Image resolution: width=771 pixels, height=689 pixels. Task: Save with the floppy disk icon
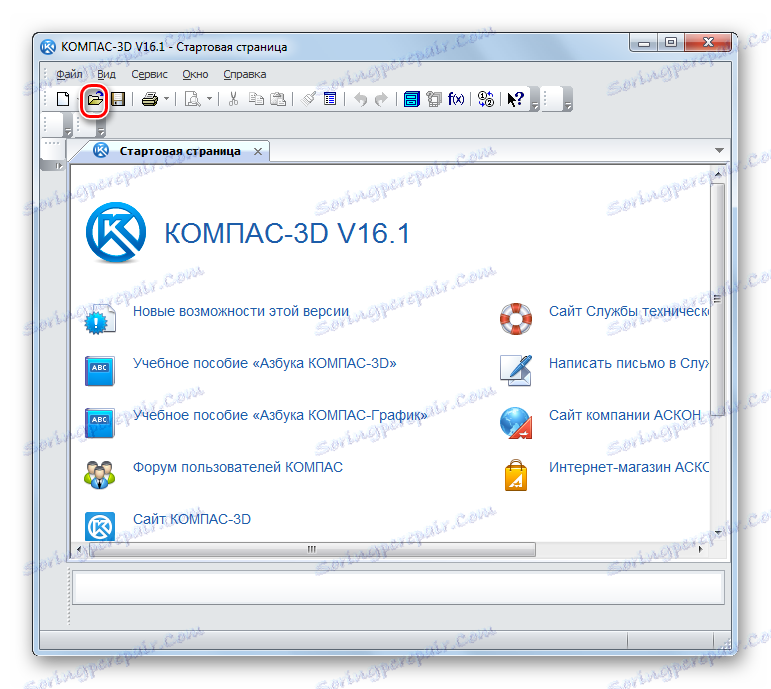pos(118,99)
